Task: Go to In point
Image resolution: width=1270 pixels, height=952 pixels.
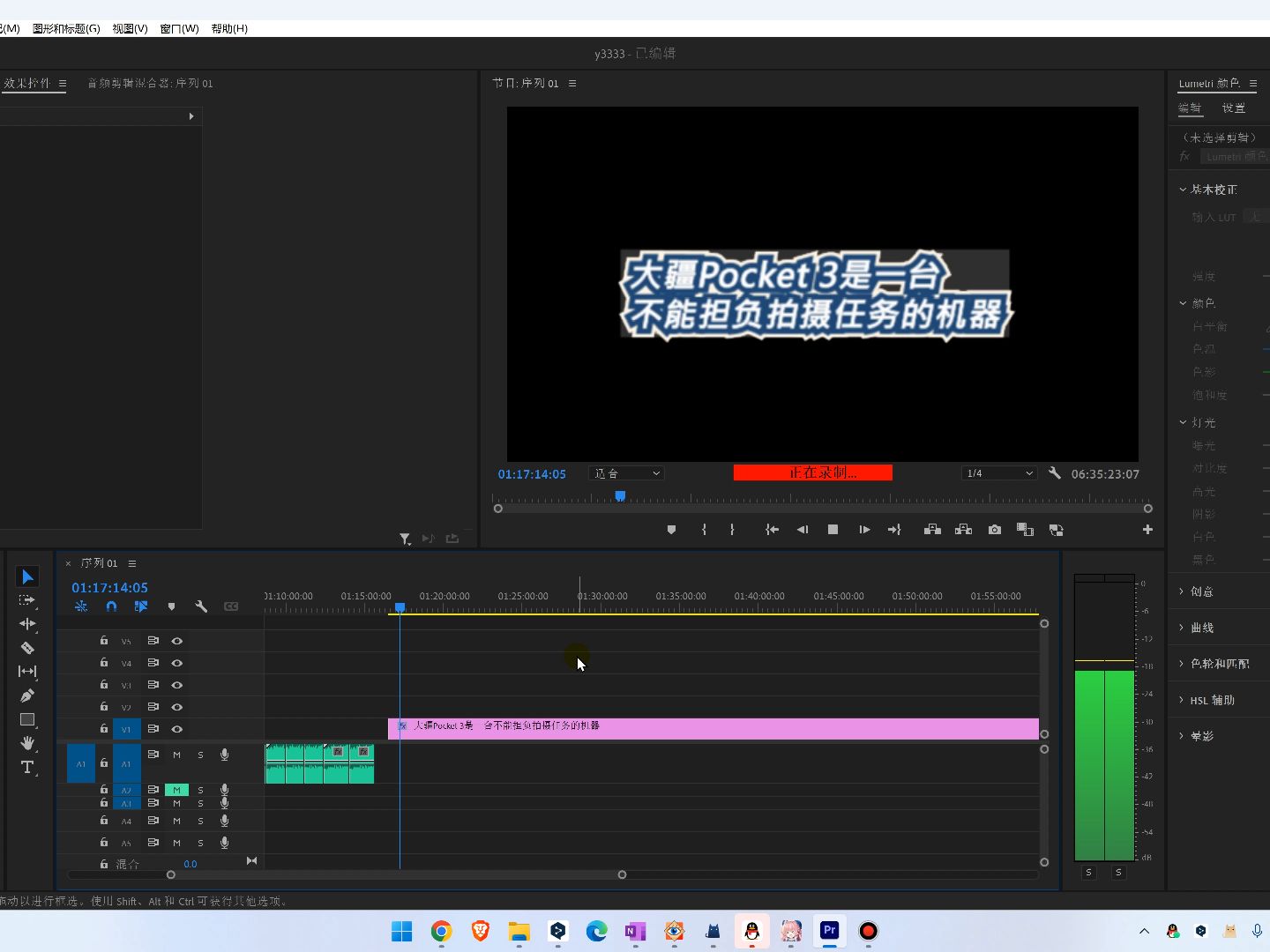Action: (772, 530)
